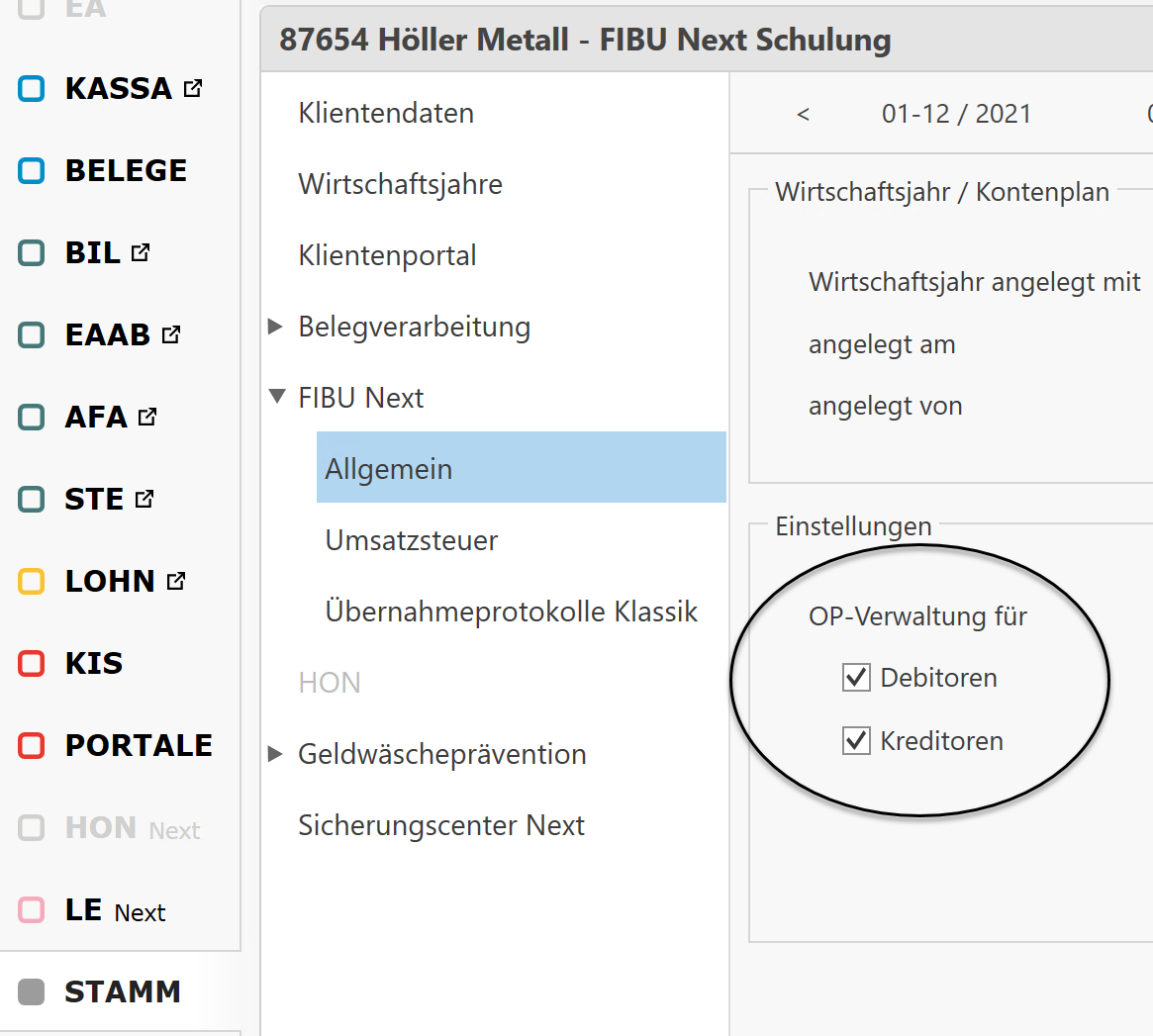Open AFA external link icon

tap(147, 417)
